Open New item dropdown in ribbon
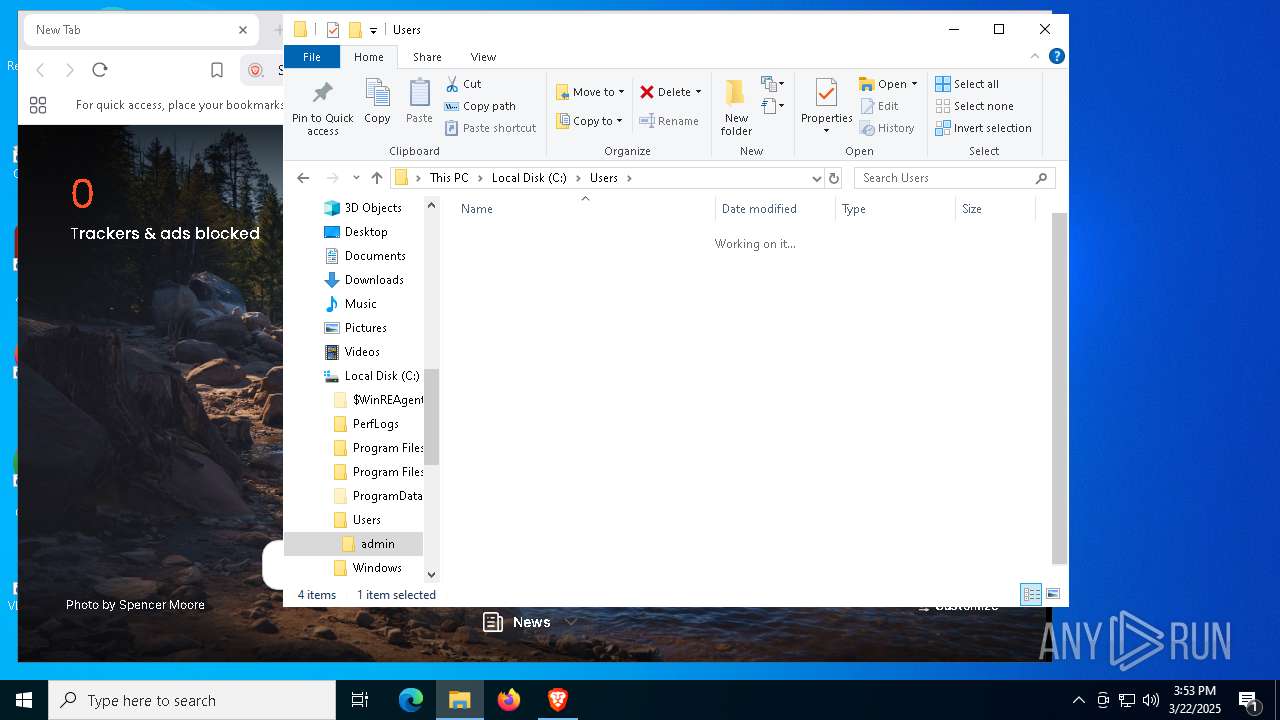Image resolution: width=1280 pixels, height=720 pixels. tap(773, 84)
